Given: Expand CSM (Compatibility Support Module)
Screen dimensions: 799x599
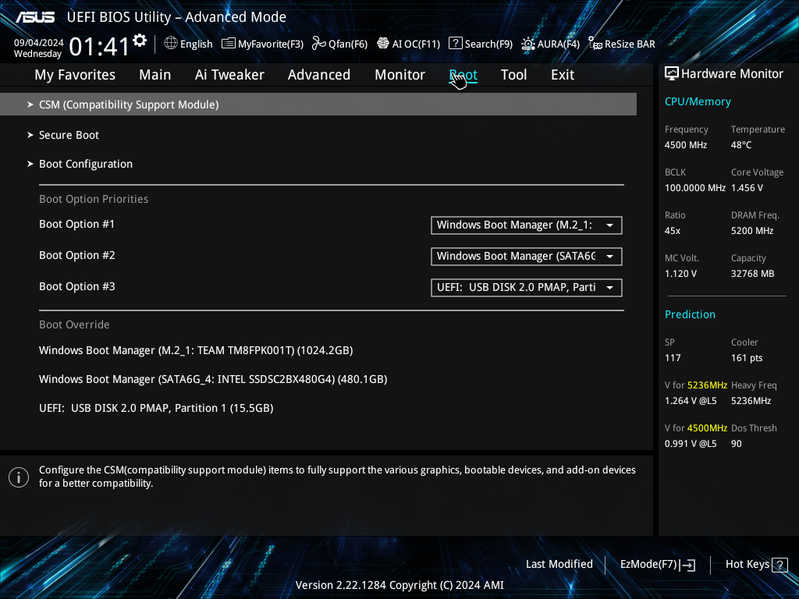Looking at the screenshot, I should coord(318,104).
